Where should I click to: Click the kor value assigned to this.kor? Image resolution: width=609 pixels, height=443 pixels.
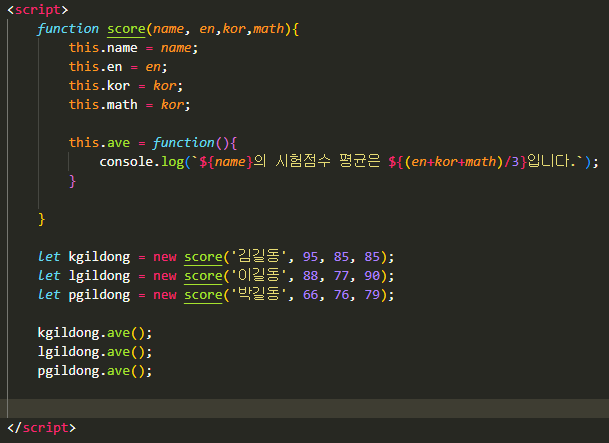click(164, 86)
